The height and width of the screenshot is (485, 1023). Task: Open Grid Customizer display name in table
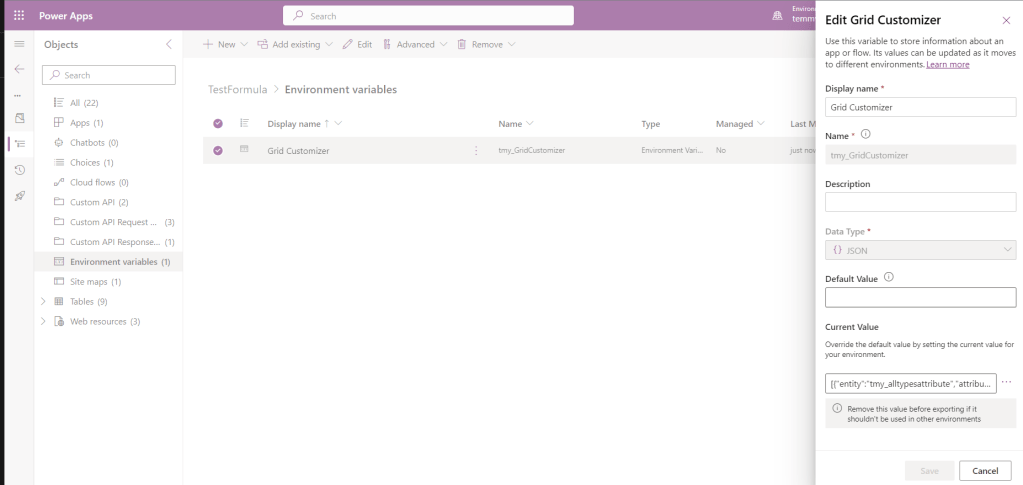(x=298, y=150)
